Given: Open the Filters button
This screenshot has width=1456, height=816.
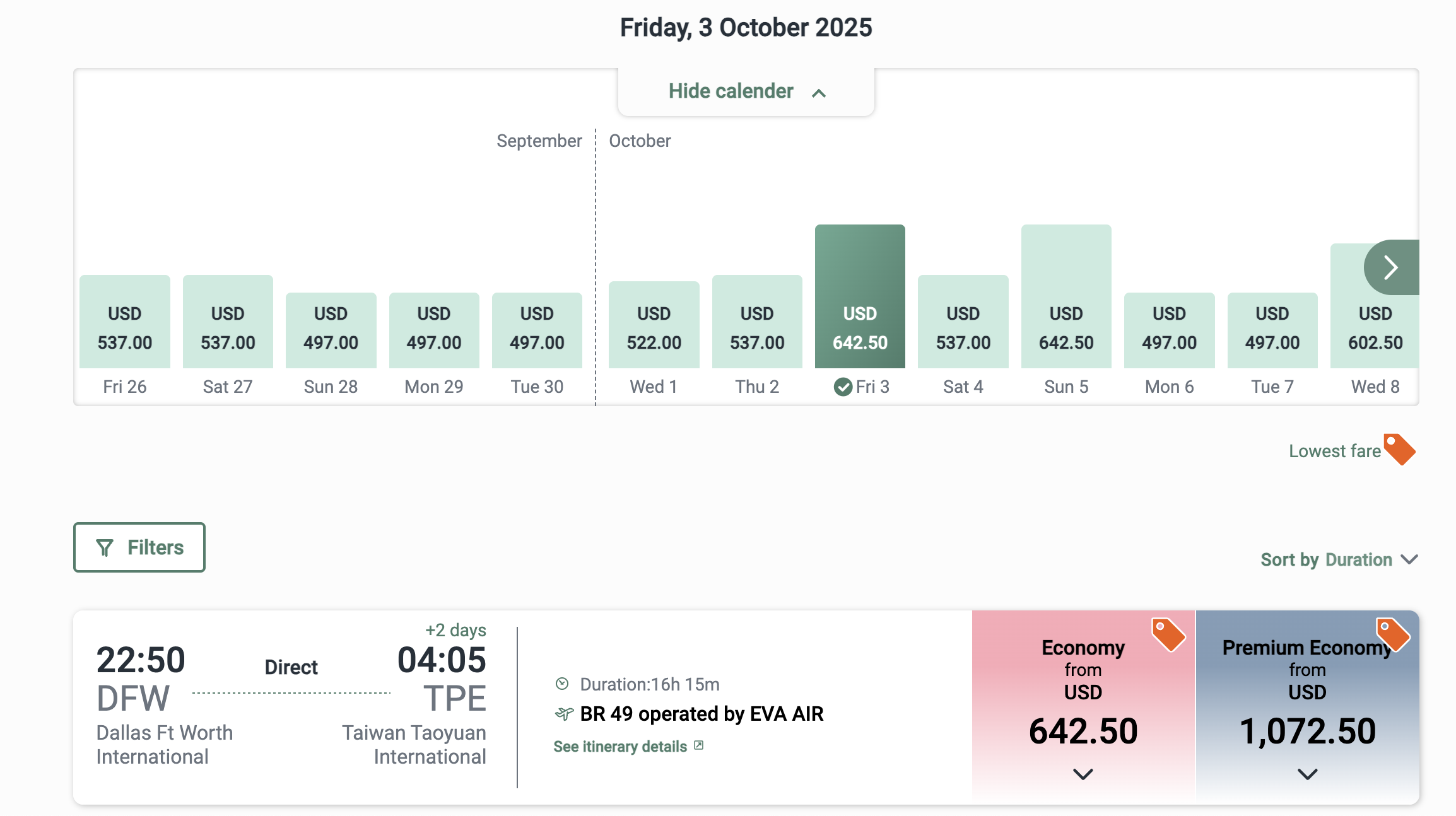Looking at the screenshot, I should 139,547.
